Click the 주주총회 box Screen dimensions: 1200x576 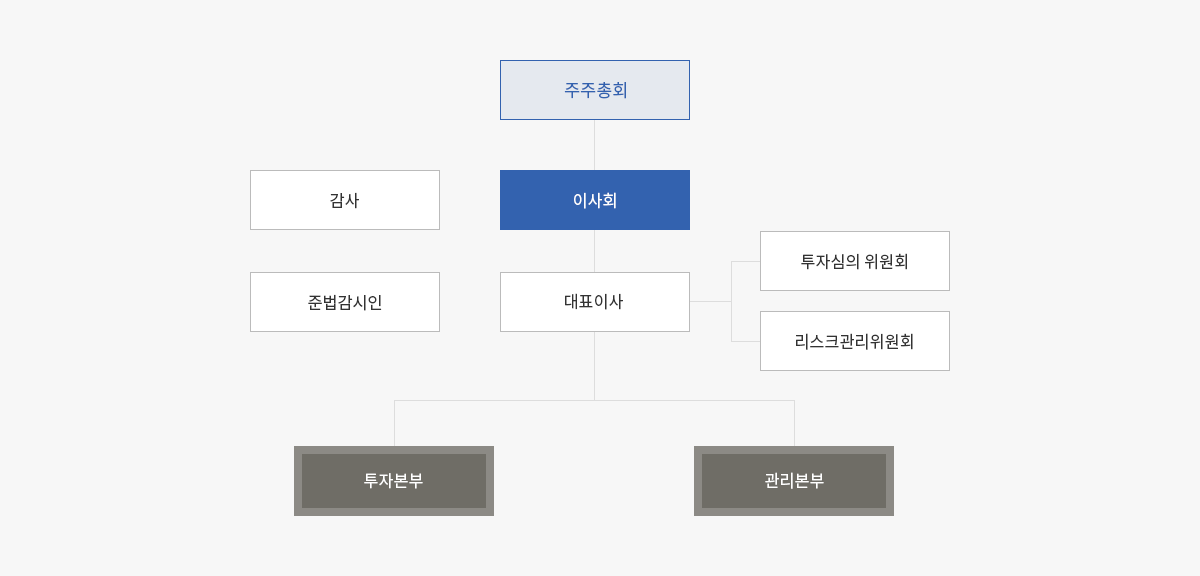point(595,90)
